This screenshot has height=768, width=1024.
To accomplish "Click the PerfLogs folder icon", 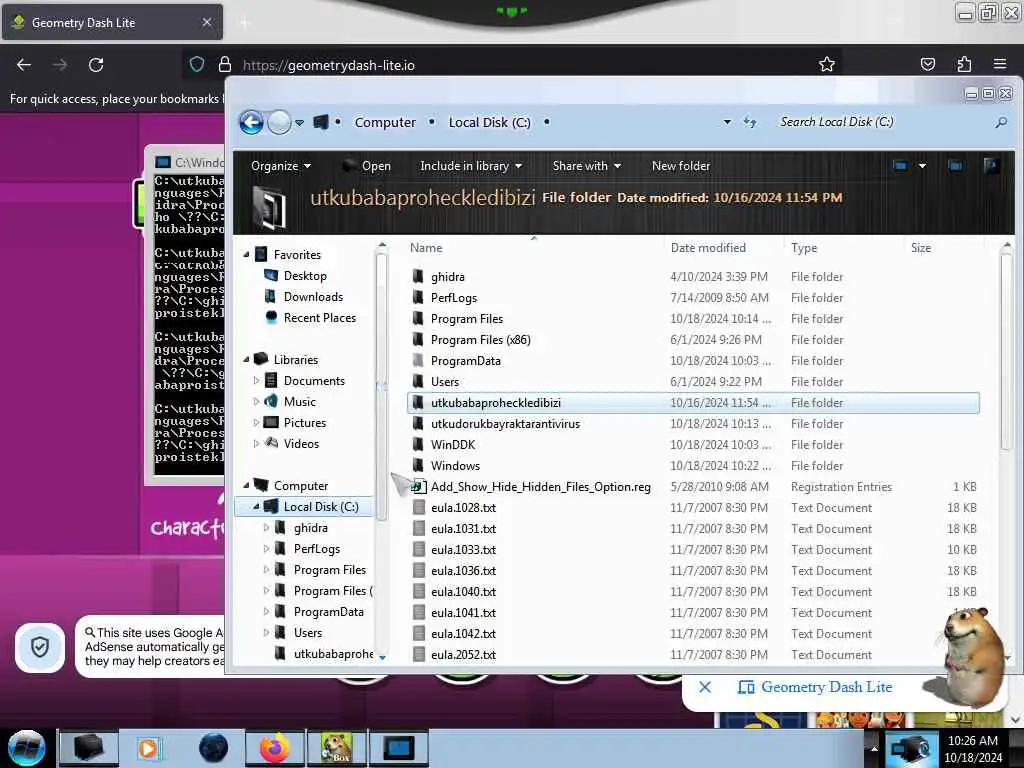I will [418, 297].
